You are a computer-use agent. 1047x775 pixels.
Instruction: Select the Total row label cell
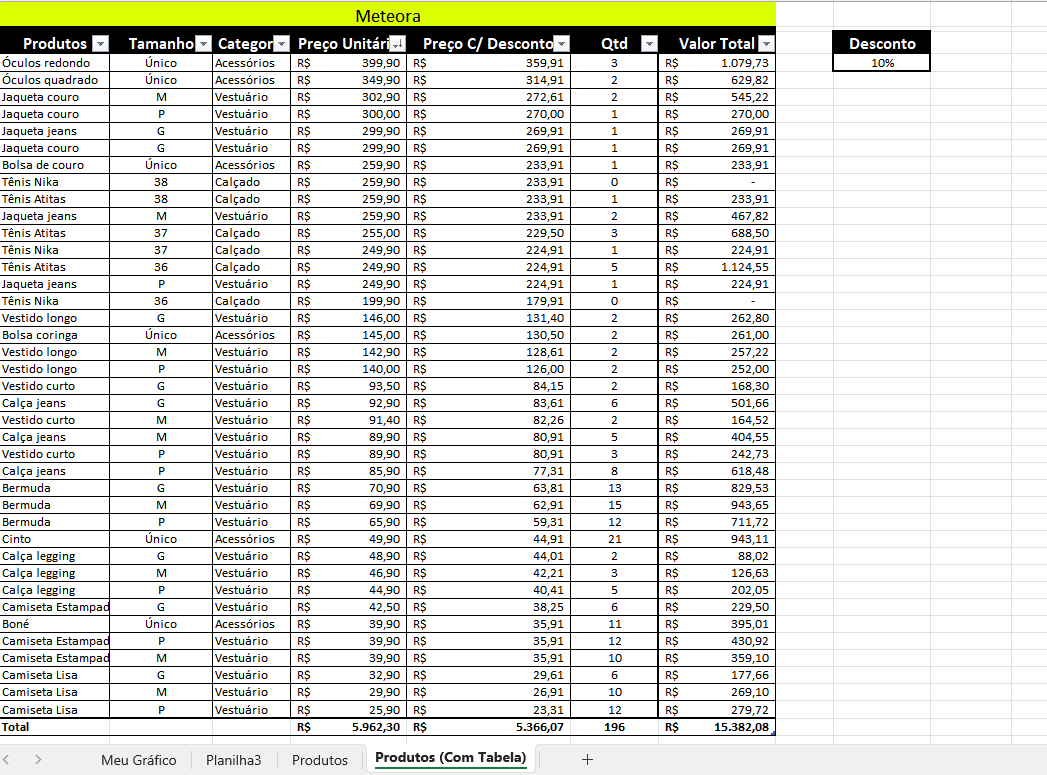coord(55,727)
